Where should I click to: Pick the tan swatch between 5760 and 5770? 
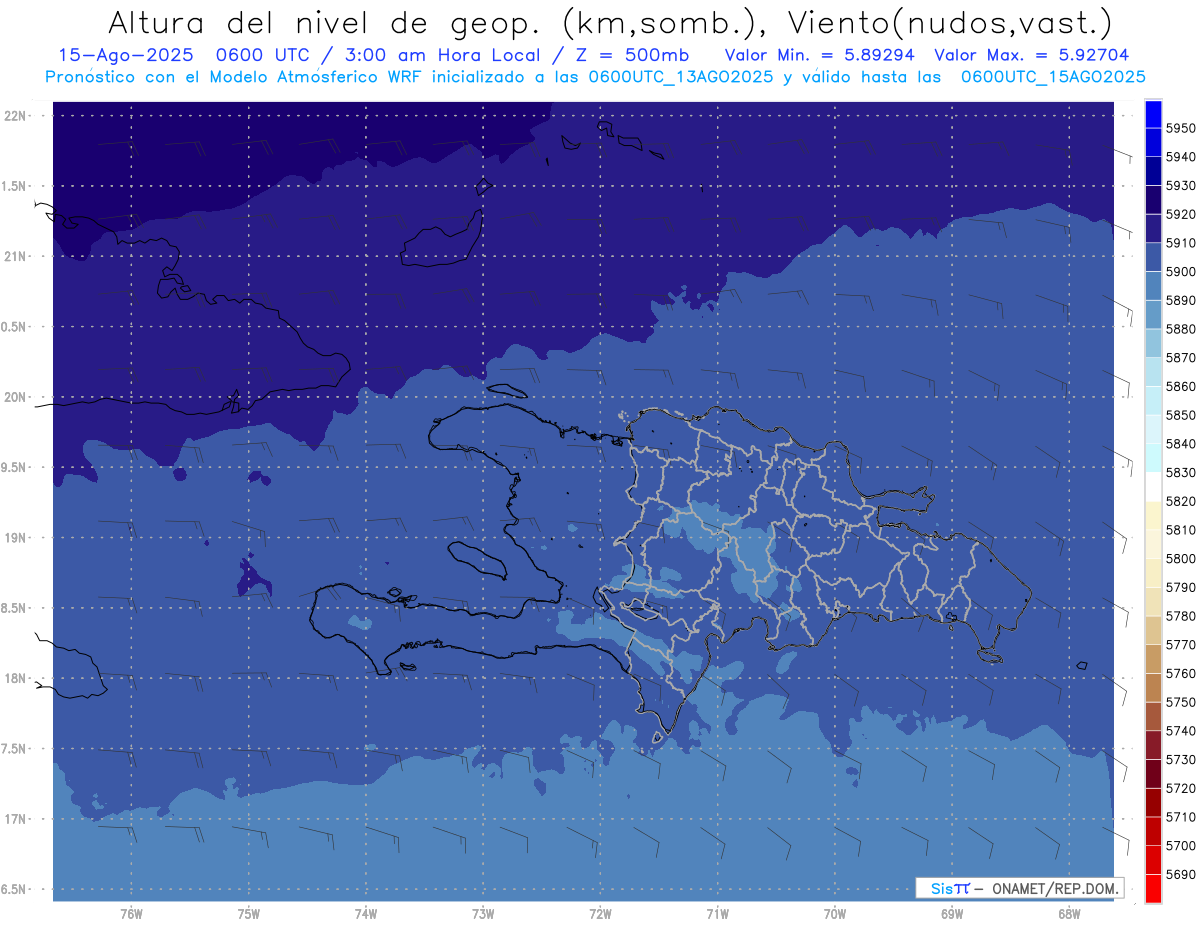point(1153,659)
